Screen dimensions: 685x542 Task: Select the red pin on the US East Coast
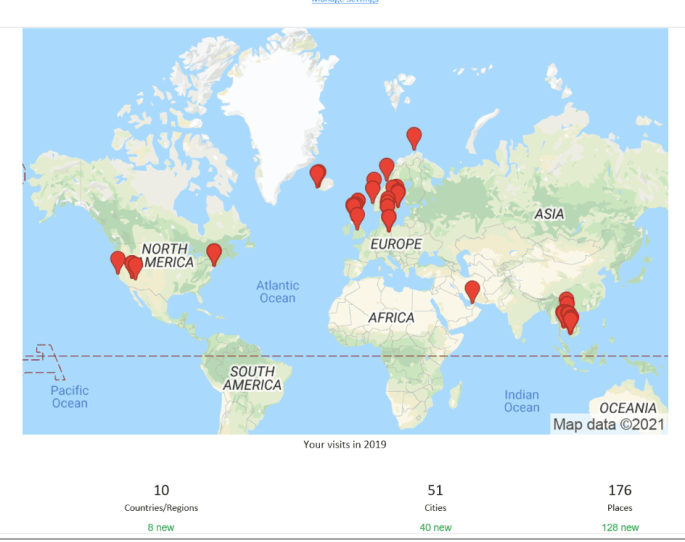coord(213,253)
